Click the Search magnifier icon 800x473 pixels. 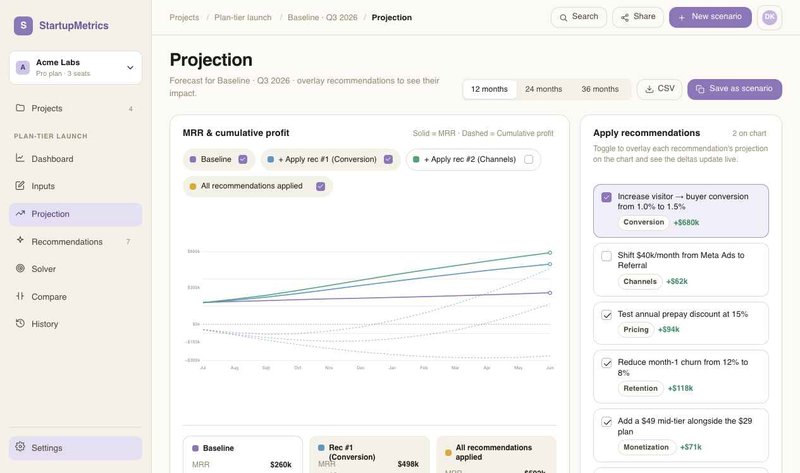(x=563, y=17)
